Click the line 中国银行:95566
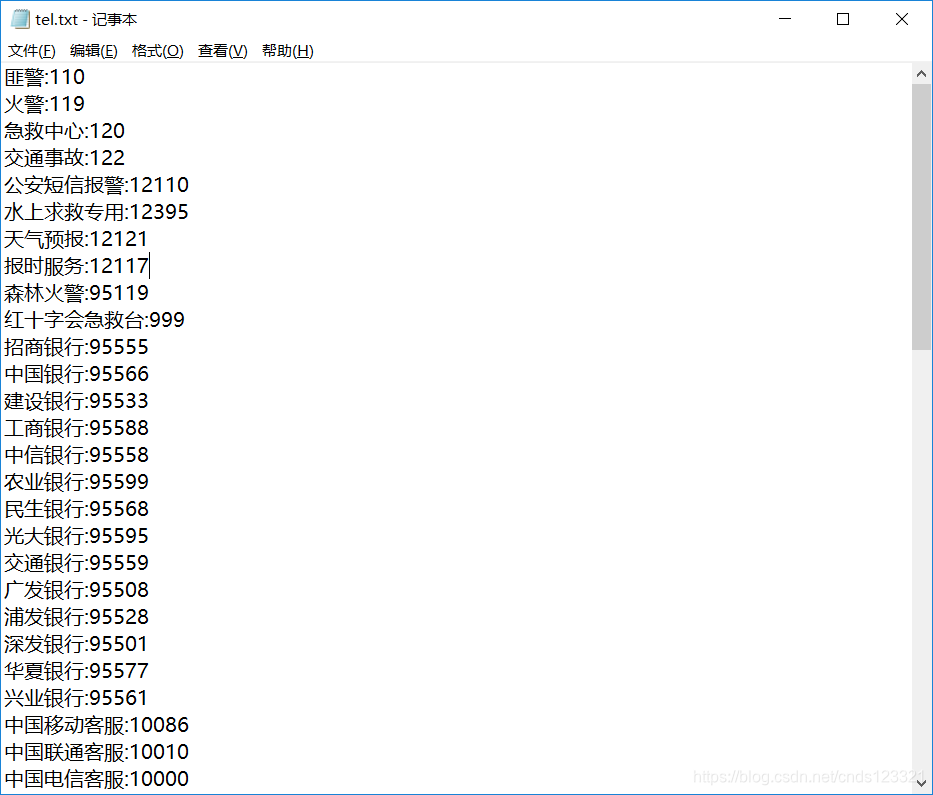Screen dimensions: 933x795 pyautogui.click(x=76, y=374)
